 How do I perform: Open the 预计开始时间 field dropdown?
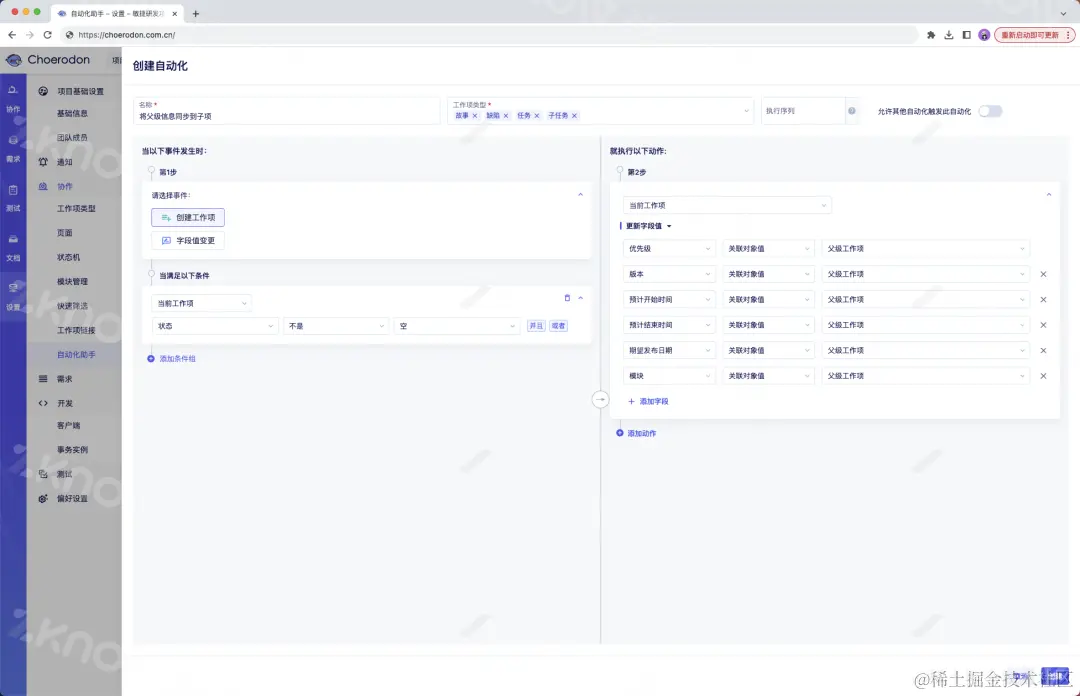point(669,300)
